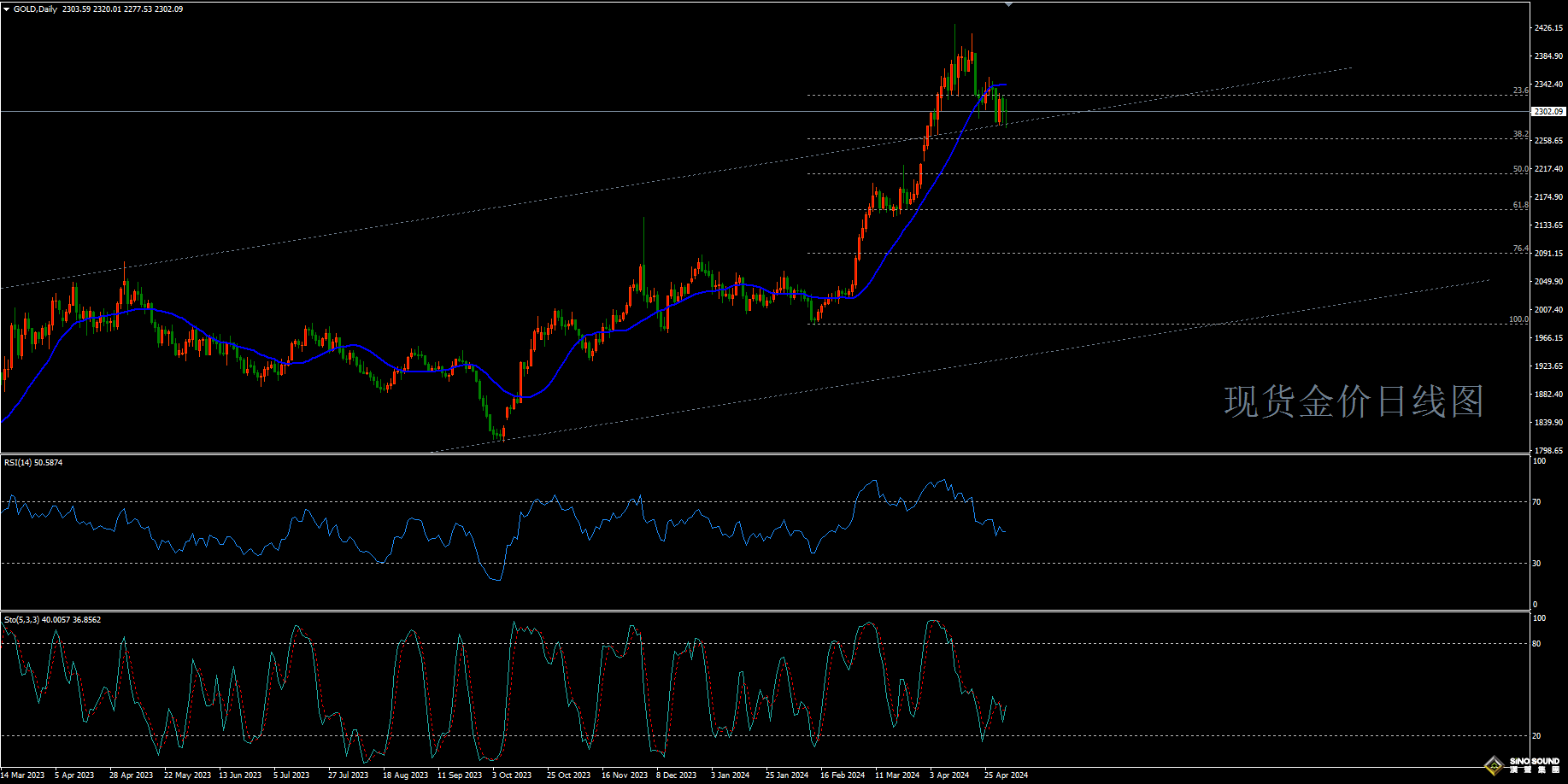Select the 50.0 Fibonacci level label
The width and height of the screenshot is (1568, 784).
(1520, 169)
